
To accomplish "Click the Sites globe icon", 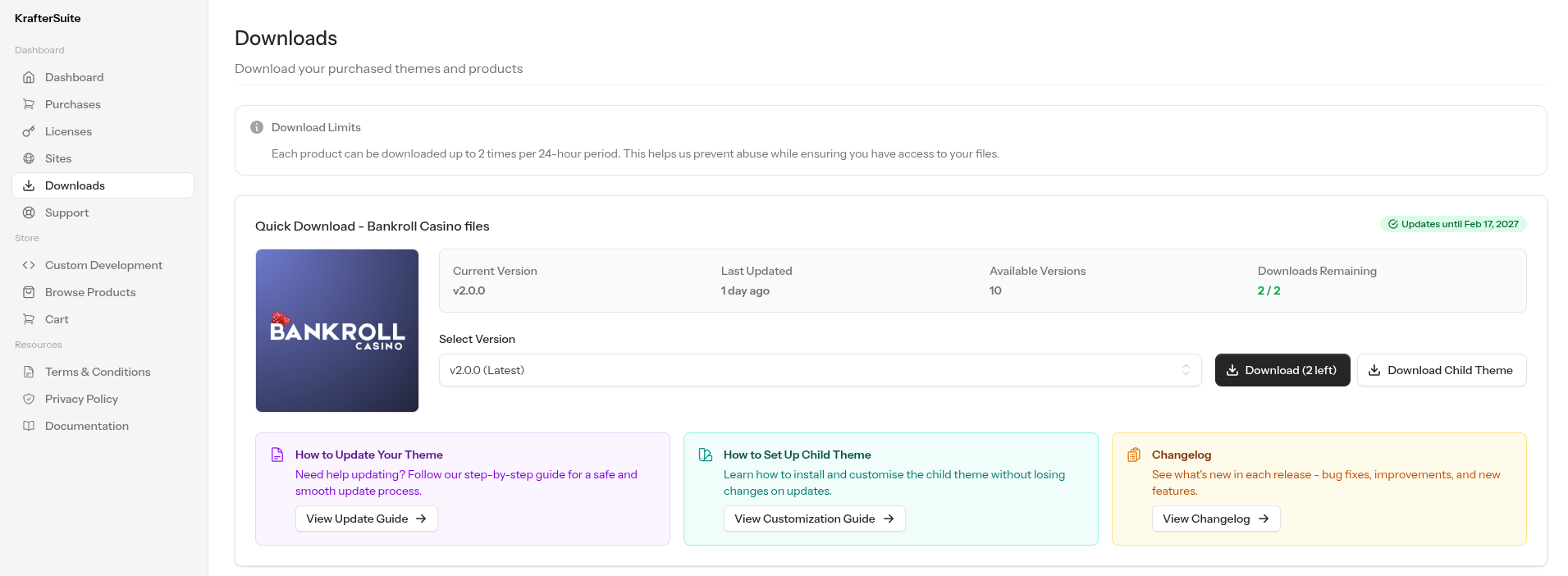I will click(29, 158).
